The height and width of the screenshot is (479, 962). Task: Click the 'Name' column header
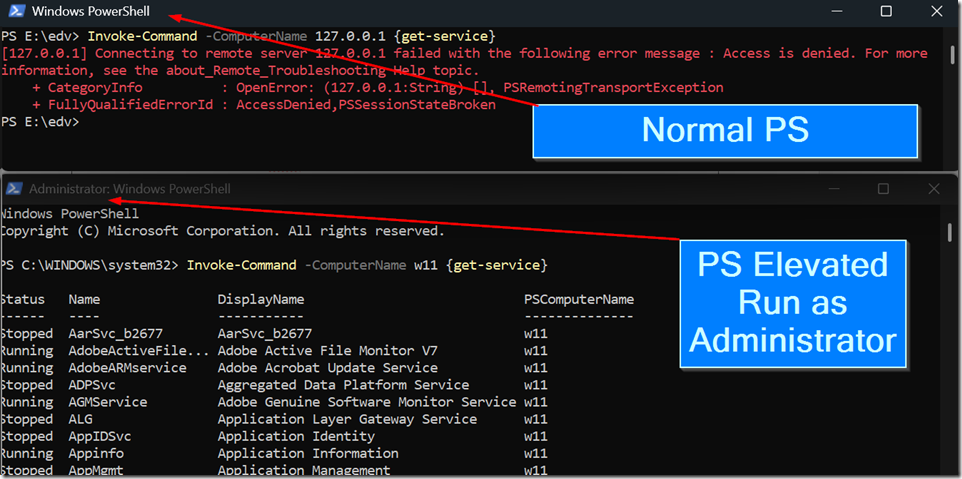point(84,300)
